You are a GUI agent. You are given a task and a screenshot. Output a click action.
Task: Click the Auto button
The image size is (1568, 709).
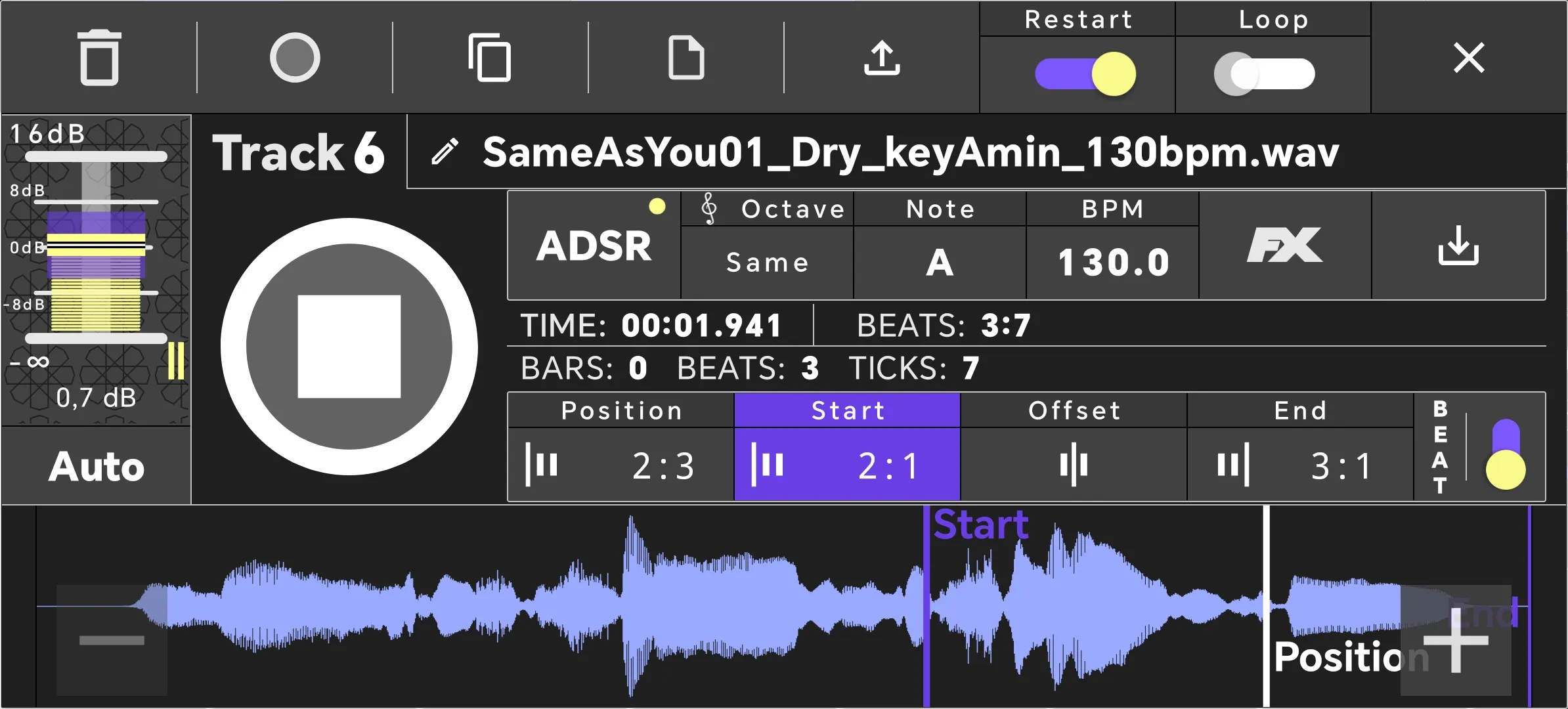(97, 466)
